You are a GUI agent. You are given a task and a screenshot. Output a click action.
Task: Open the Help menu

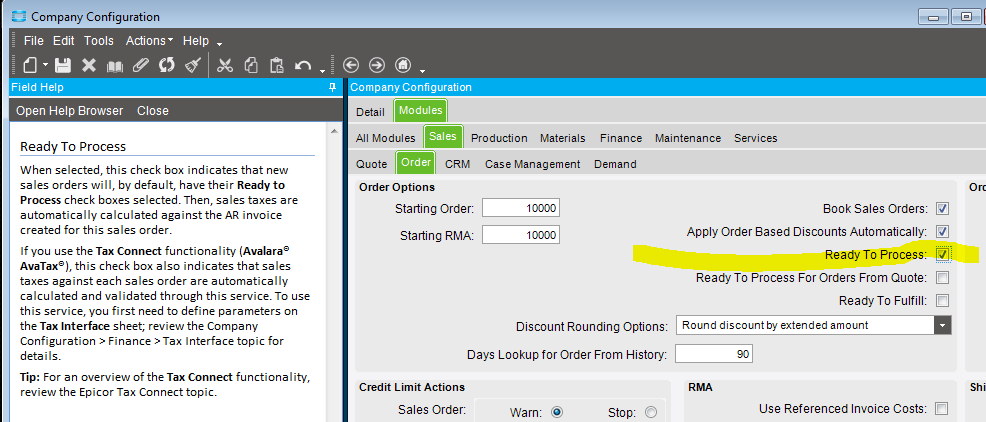pos(196,41)
